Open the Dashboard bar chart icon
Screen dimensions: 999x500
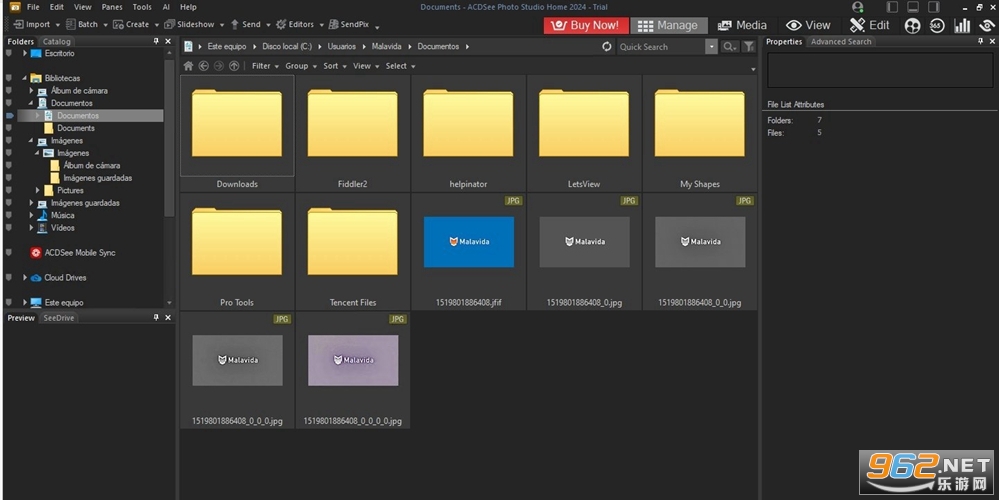[x=962, y=25]
